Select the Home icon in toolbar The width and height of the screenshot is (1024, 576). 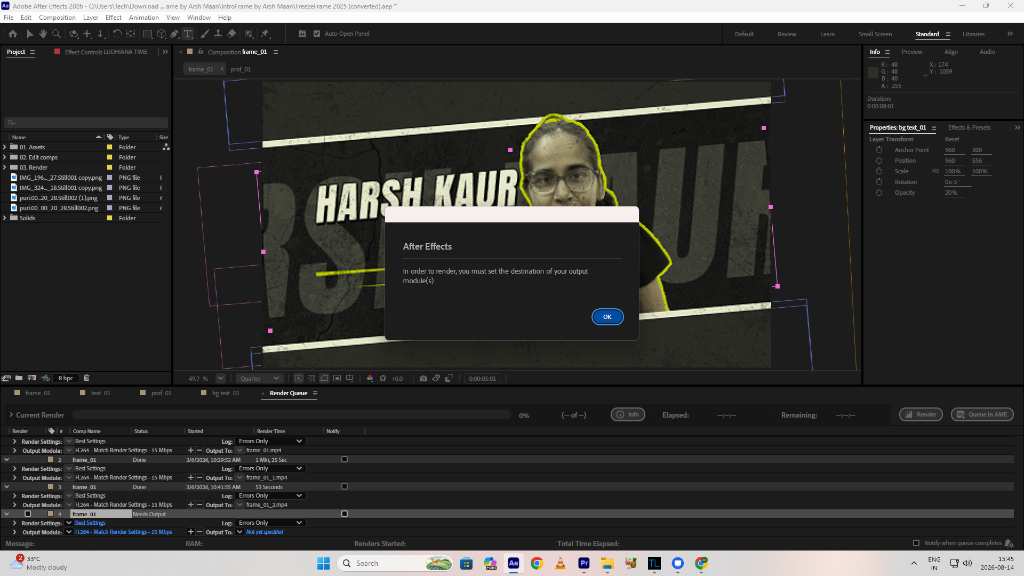pos(12,34)
